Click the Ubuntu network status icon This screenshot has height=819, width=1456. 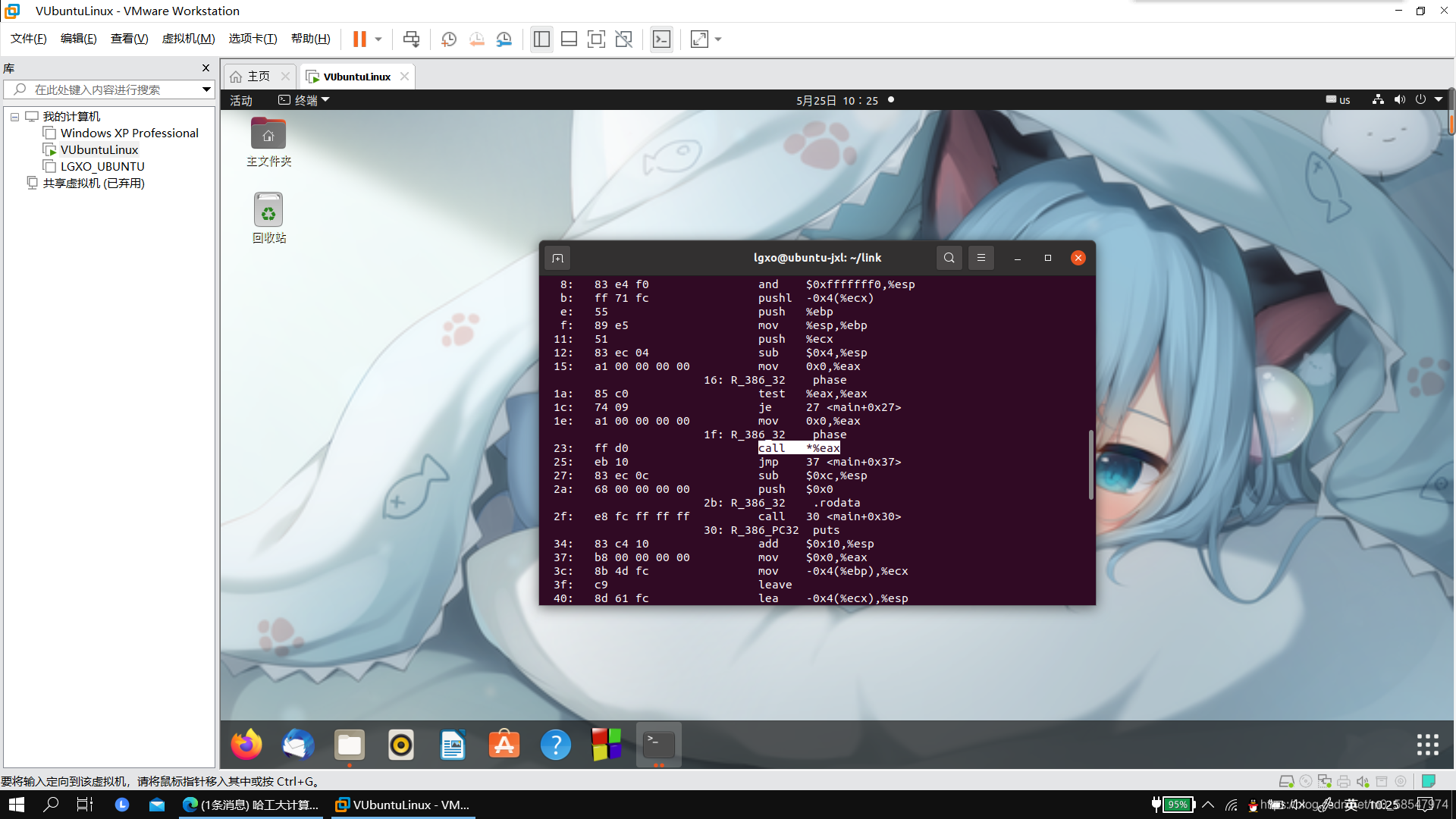(x=1378, y=100)
